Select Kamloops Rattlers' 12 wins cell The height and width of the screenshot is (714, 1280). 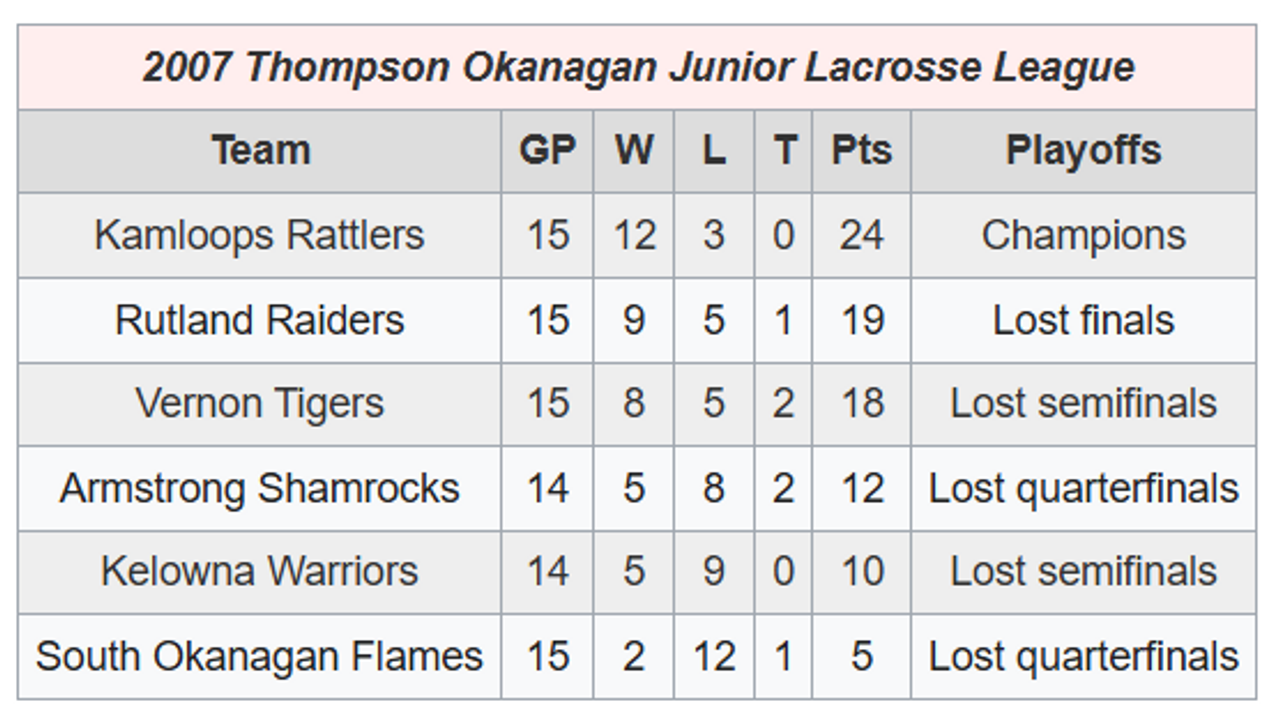pos(634,235)
